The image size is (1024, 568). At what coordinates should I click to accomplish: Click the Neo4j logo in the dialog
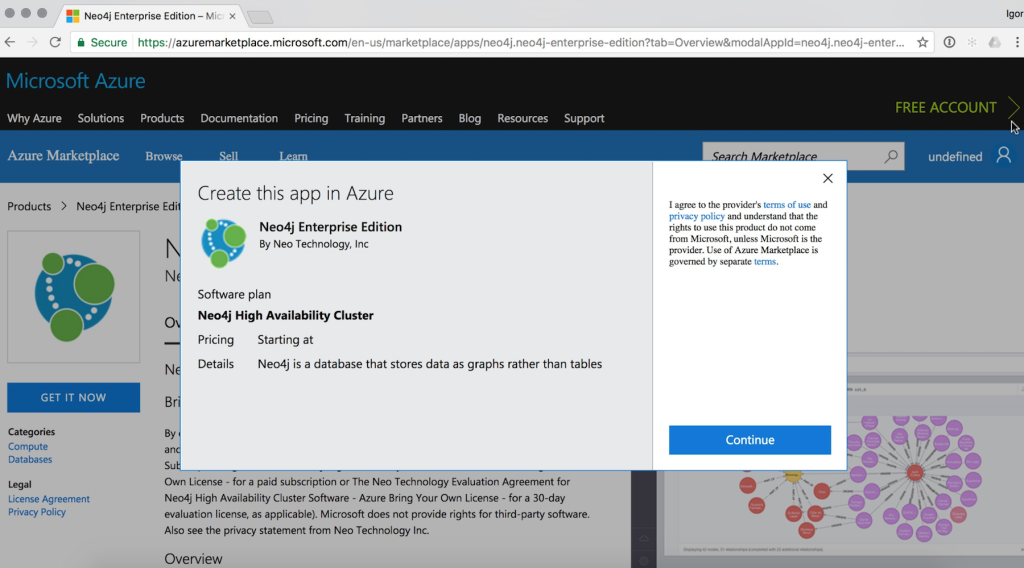pos(223,242)
